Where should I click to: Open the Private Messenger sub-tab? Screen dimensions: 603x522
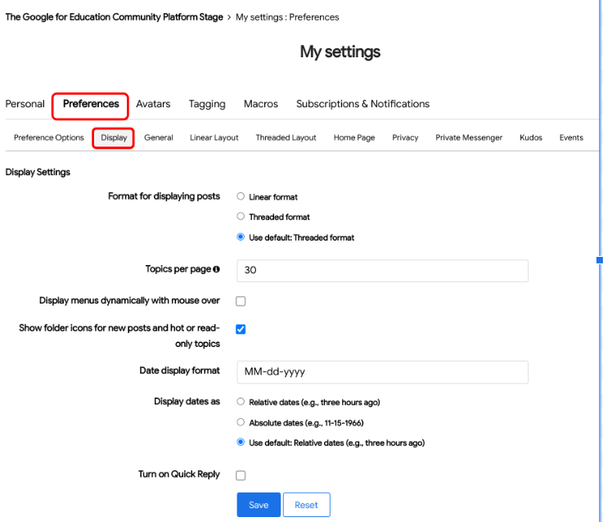pyautogui.click(x=469, y=138)
